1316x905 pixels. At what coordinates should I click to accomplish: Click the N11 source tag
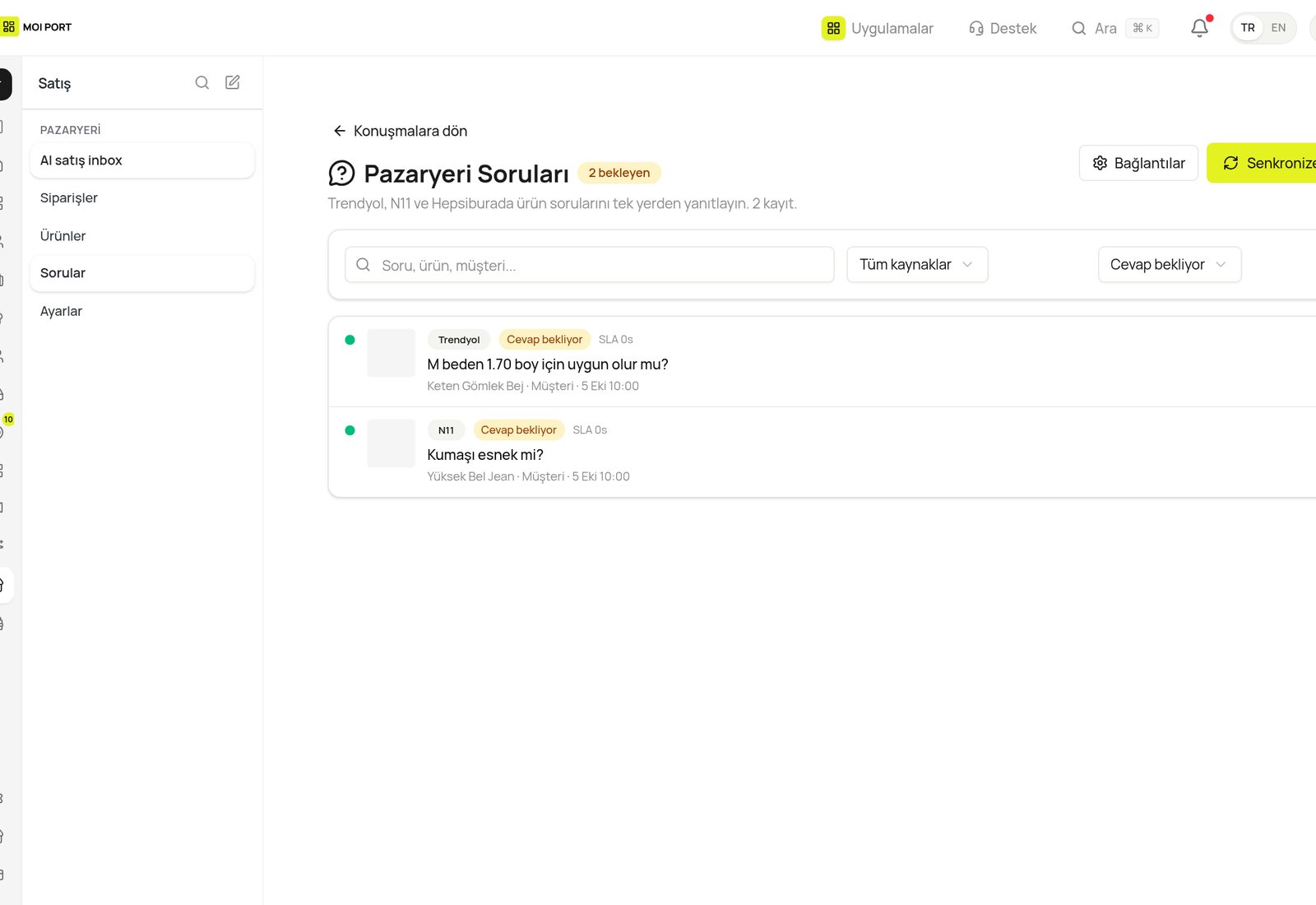(446, 430)
